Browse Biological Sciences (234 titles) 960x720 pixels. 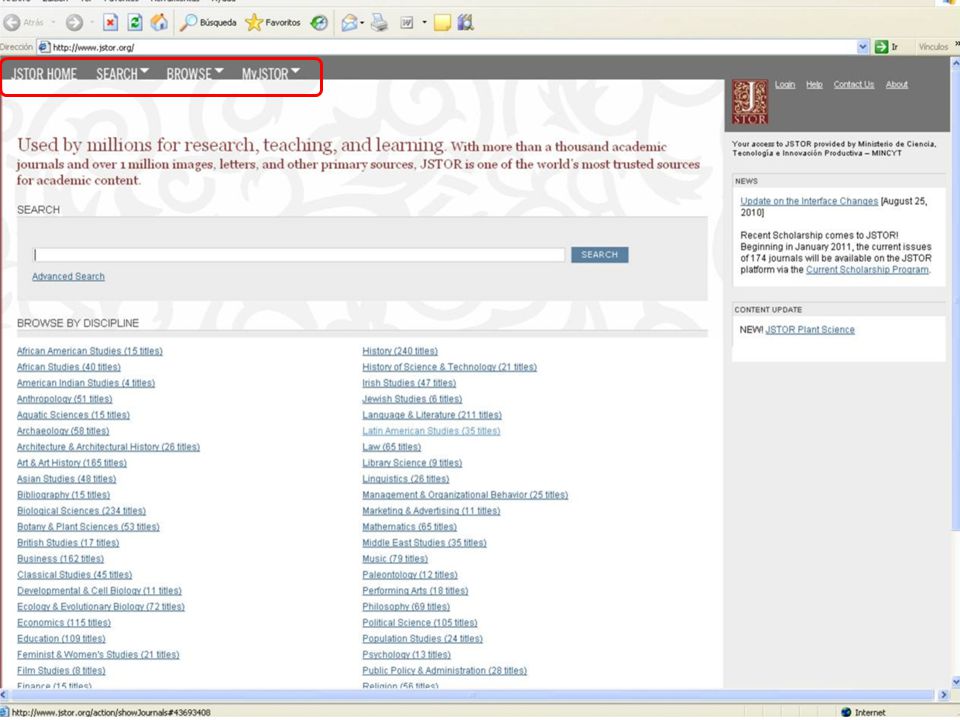(81, 510)
